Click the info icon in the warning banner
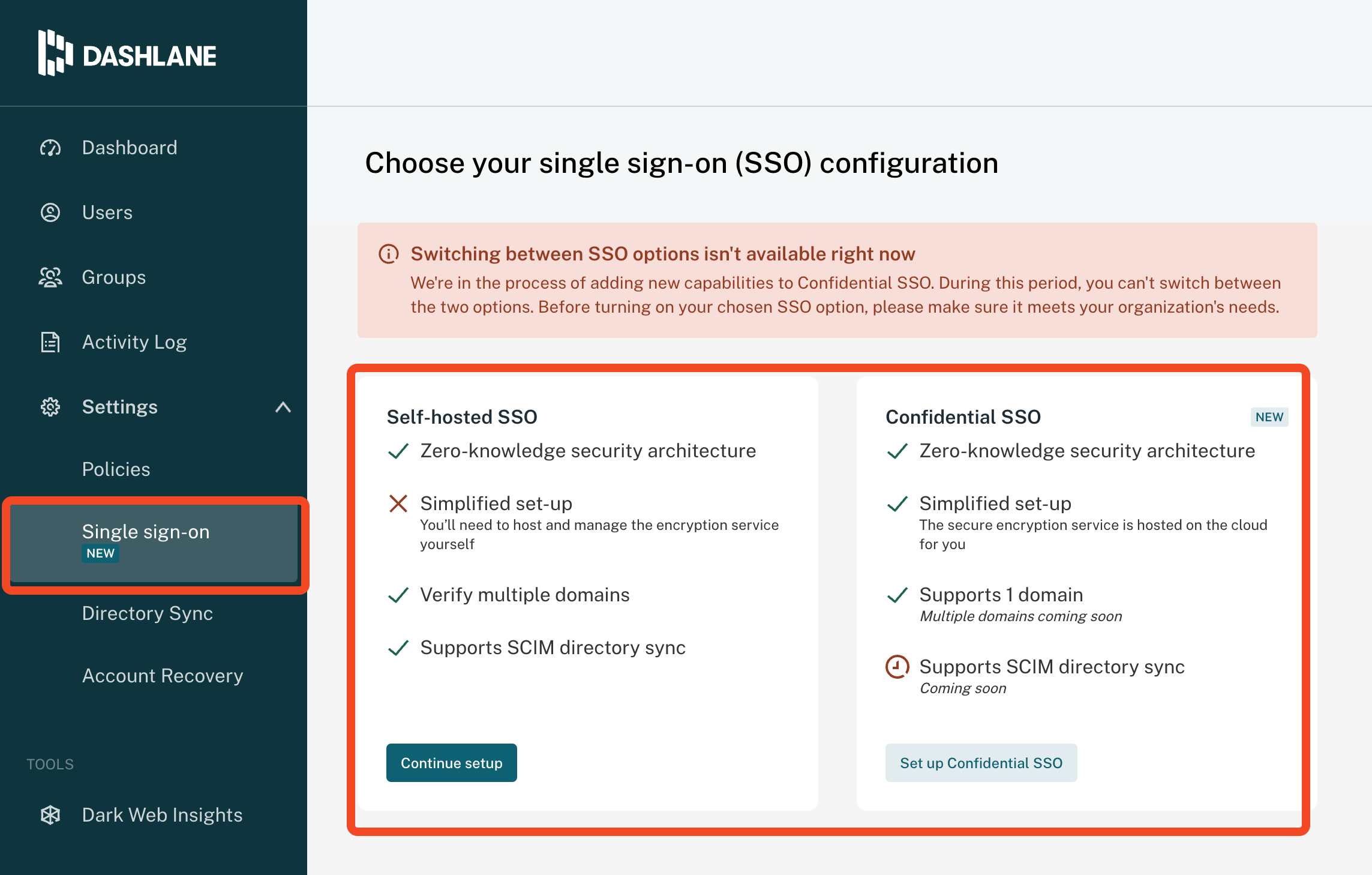The width and height of the screenshot is (1372, 875). coord(389,254)
